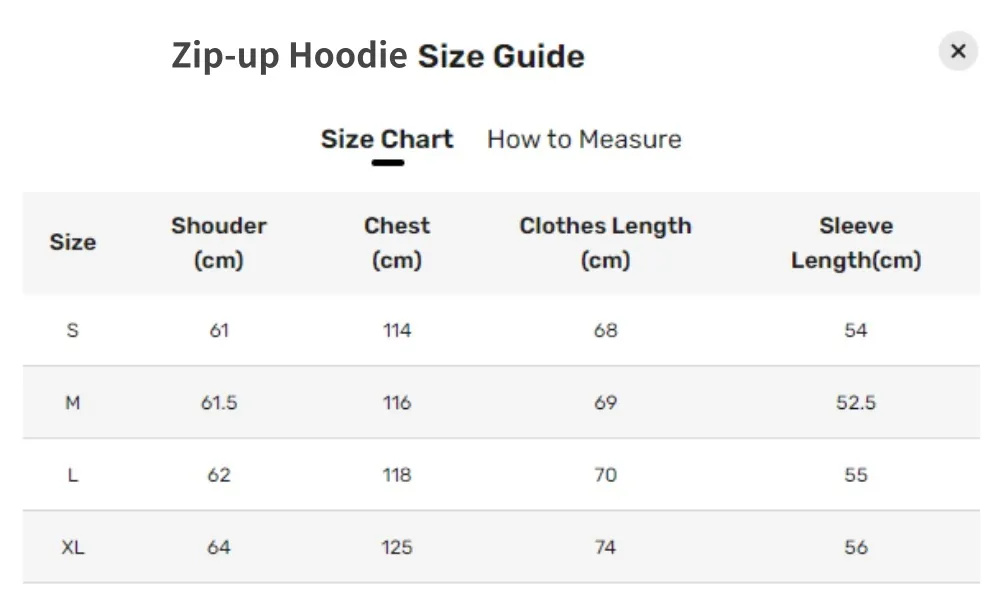Image resolution: width=993 pixels, height=600 pixels.
Task: Click the 56 sleeve length for XL
Action: coord(856,547)
